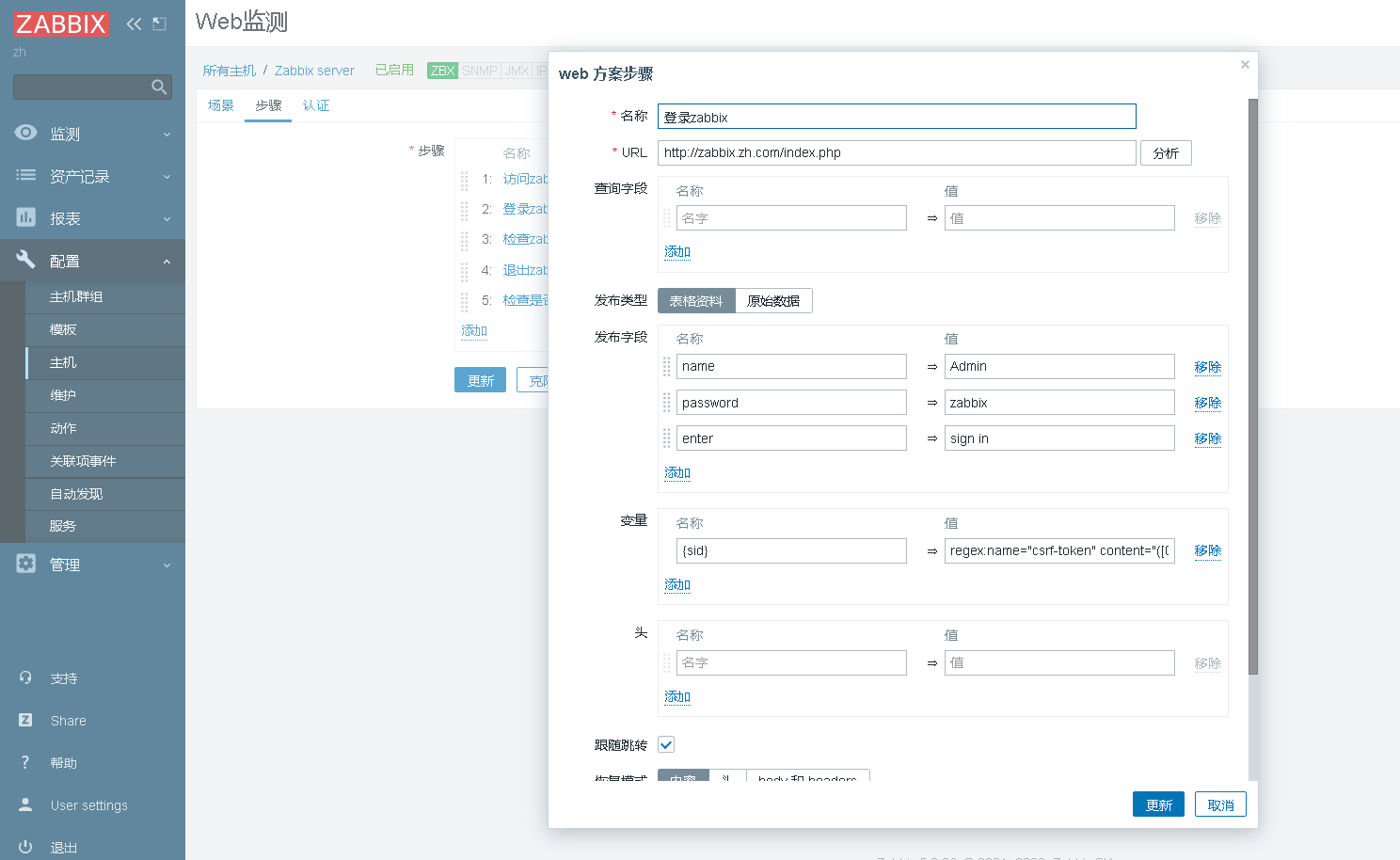Click drag handle for step 1 row
Viewport: 1400px width, 860px height.
pyautogui.click(x=464, y=180)
